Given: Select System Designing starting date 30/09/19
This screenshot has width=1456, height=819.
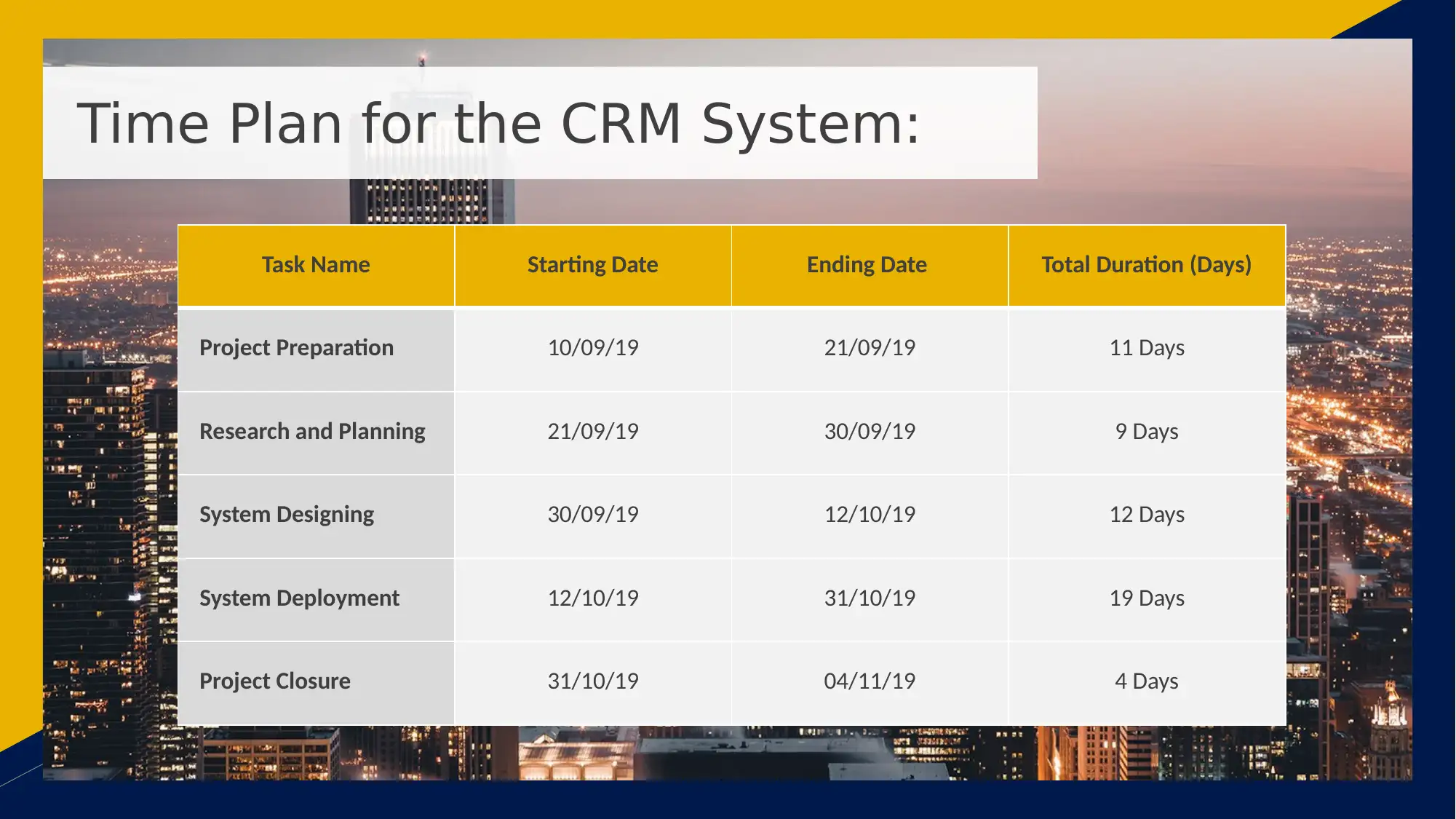Looking at the screenshot, I should (x=593, y=516).
